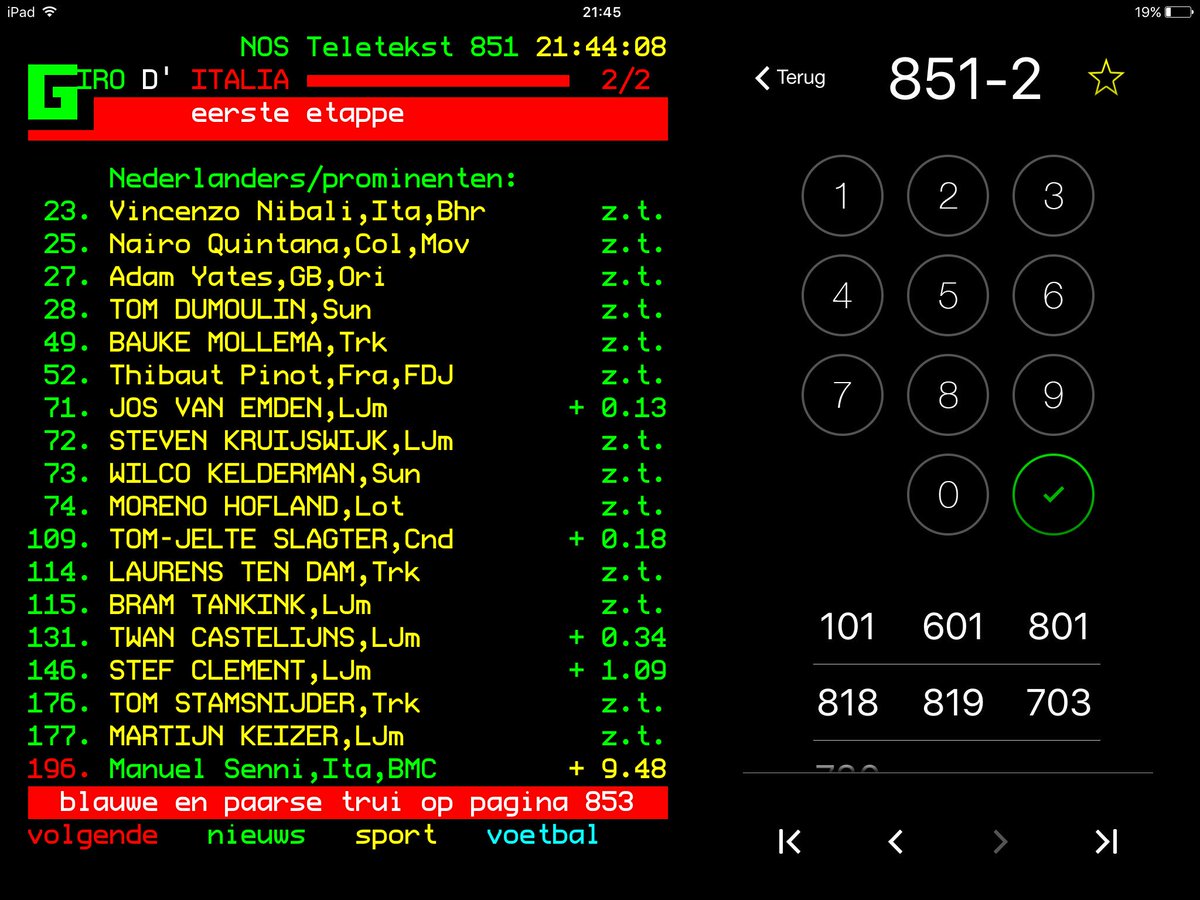Tap 'blauwe en paarse trui op pagina 853' banner
The width and height of the screenshot is (1200, 900).
347,802
